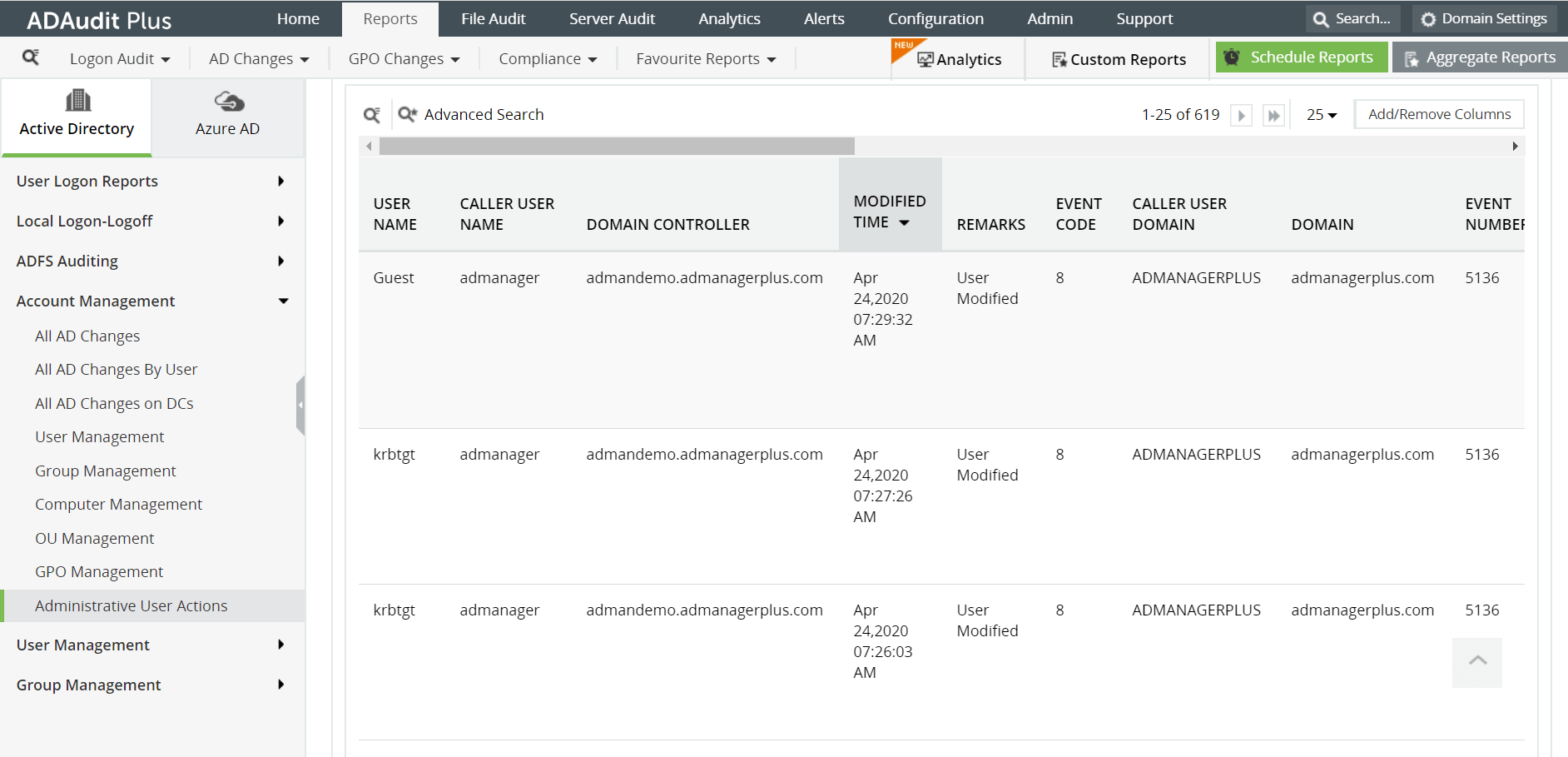Click Aggregate Reports button
Image resolution: width=1568 pixels, height=757 pixels.
tap(1480, 57)
